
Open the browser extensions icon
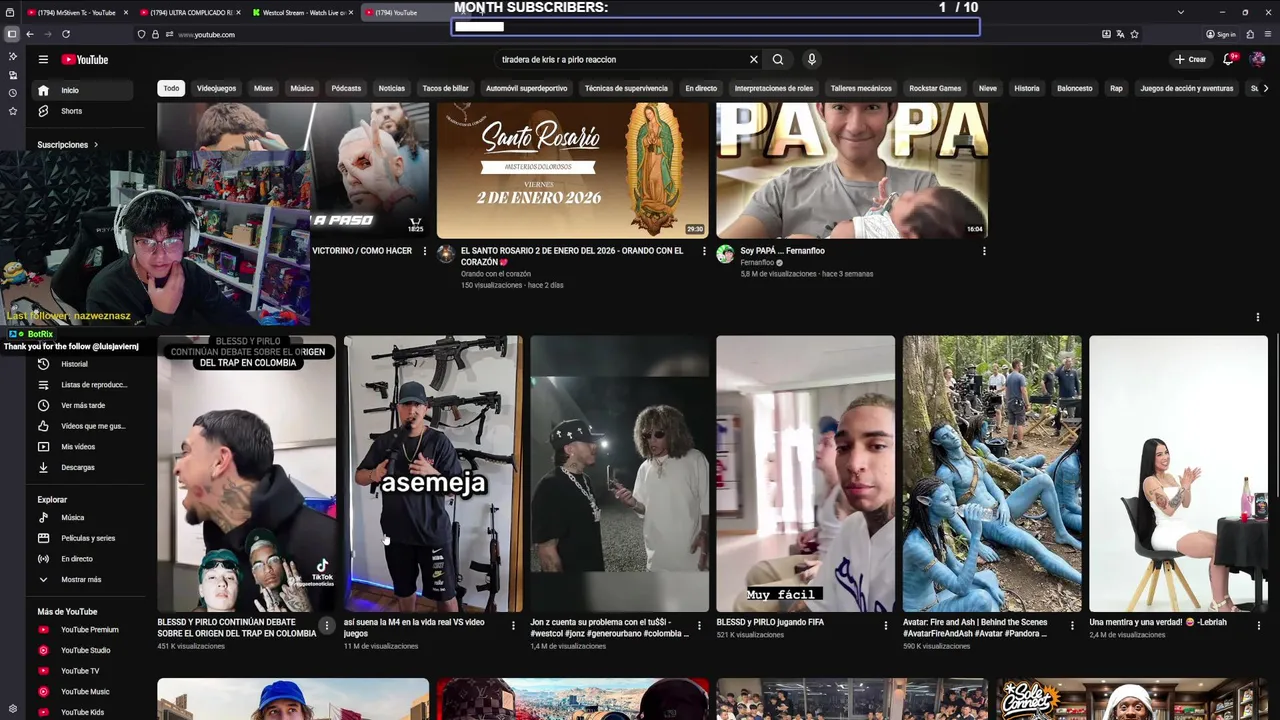pos(1250,34)
